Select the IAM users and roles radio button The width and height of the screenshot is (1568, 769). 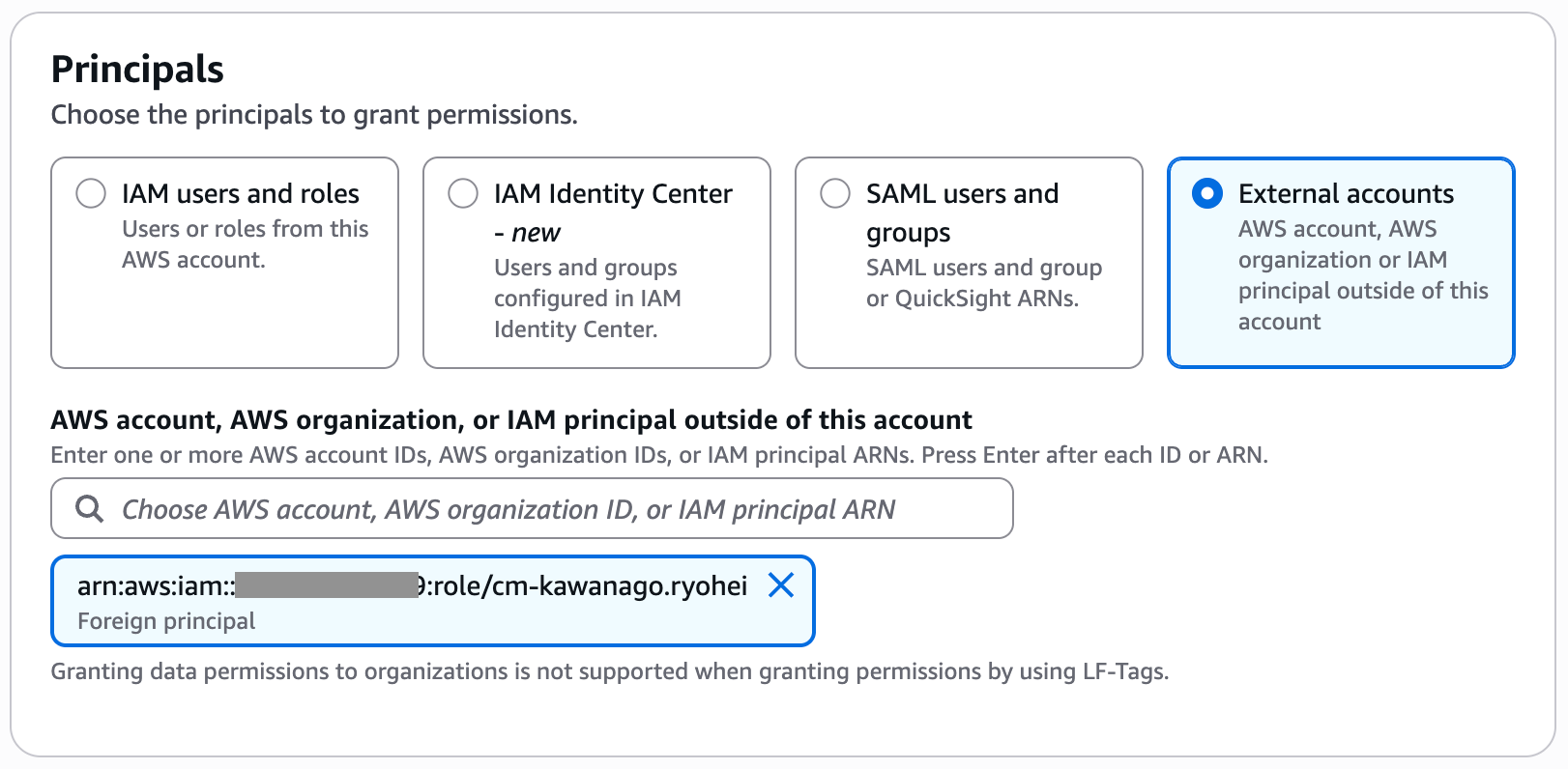(91, 193)
